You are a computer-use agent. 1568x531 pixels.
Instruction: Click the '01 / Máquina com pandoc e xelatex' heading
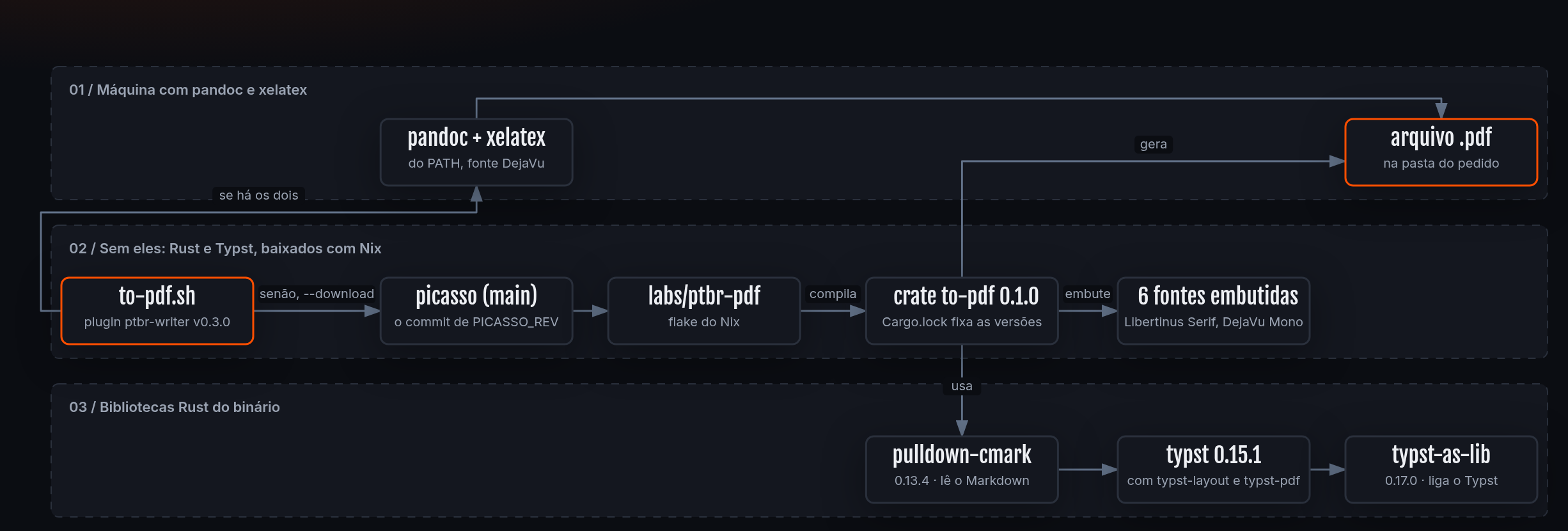(188, 90)
